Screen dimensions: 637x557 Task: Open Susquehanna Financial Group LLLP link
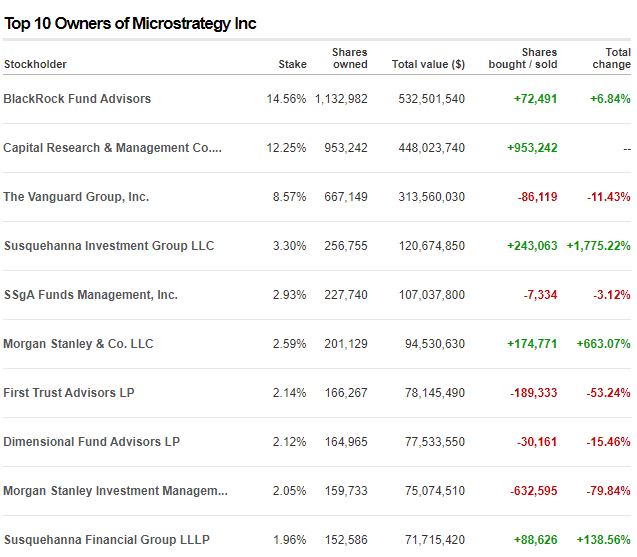coord(107,540)
